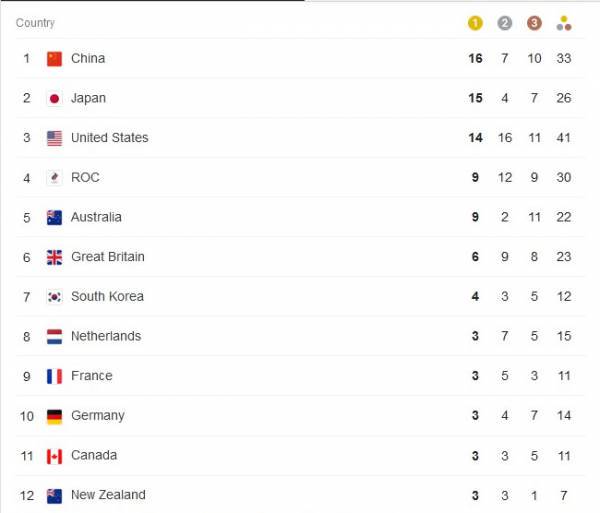Click the silver medal column icon
The image size is (600, 513).
coord(505,23)
